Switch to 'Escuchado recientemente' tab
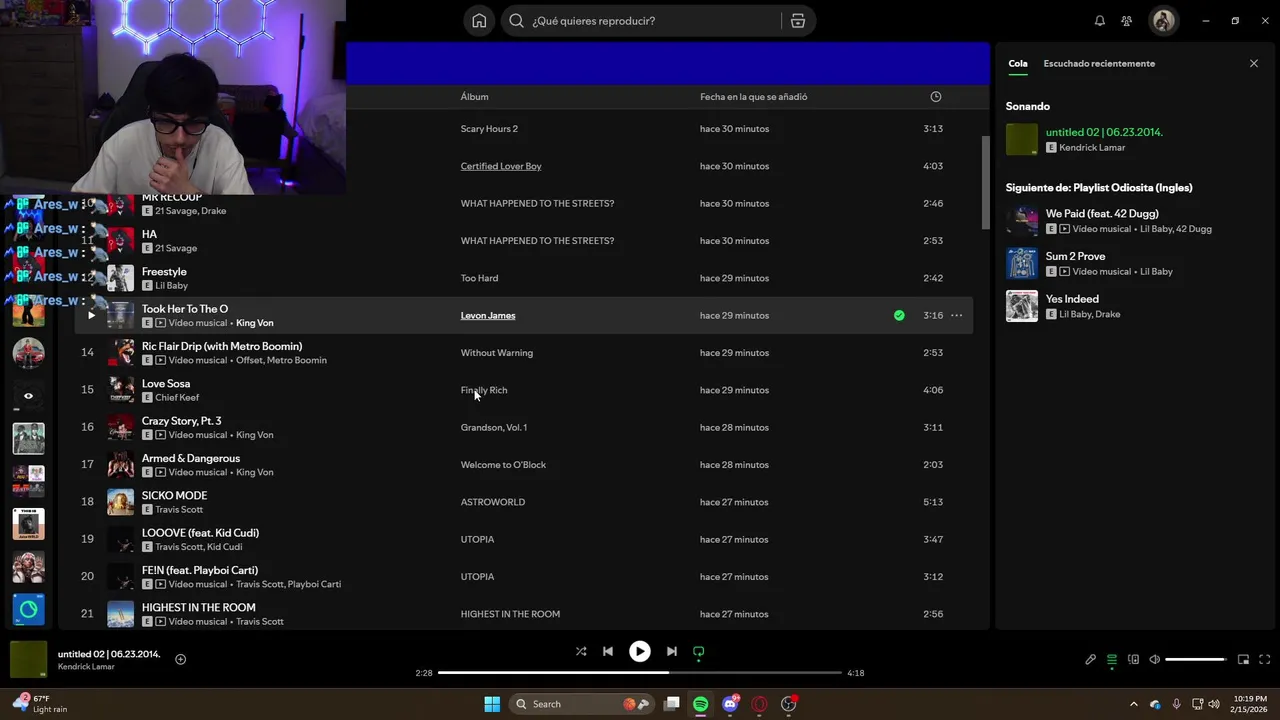This screenshot has width=1280, height=720. coord(1099,63)
